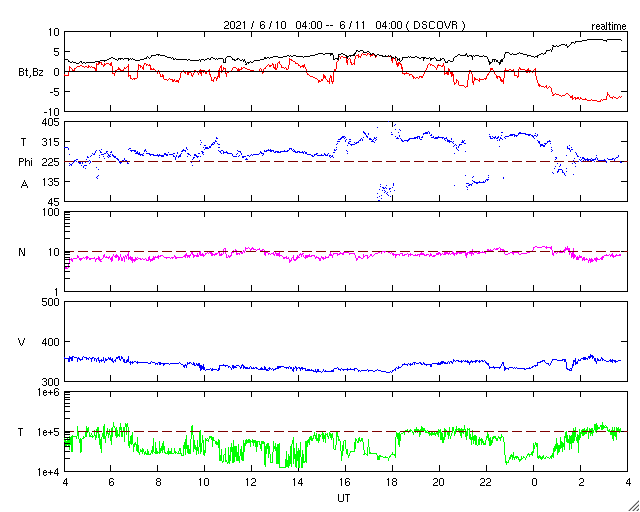Click the '45' tick on Phi panel
Image resolution: width=640 pixels, height=512 pixels.
coord(54,202)
